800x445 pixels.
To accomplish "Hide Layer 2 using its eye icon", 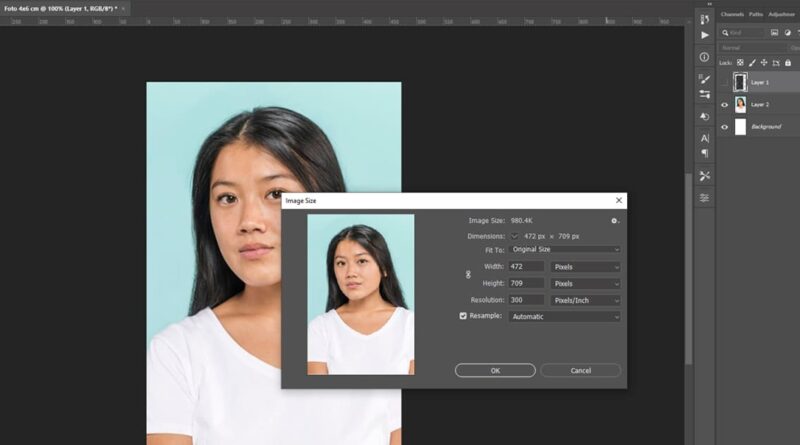I will click(x=725, y=104).
